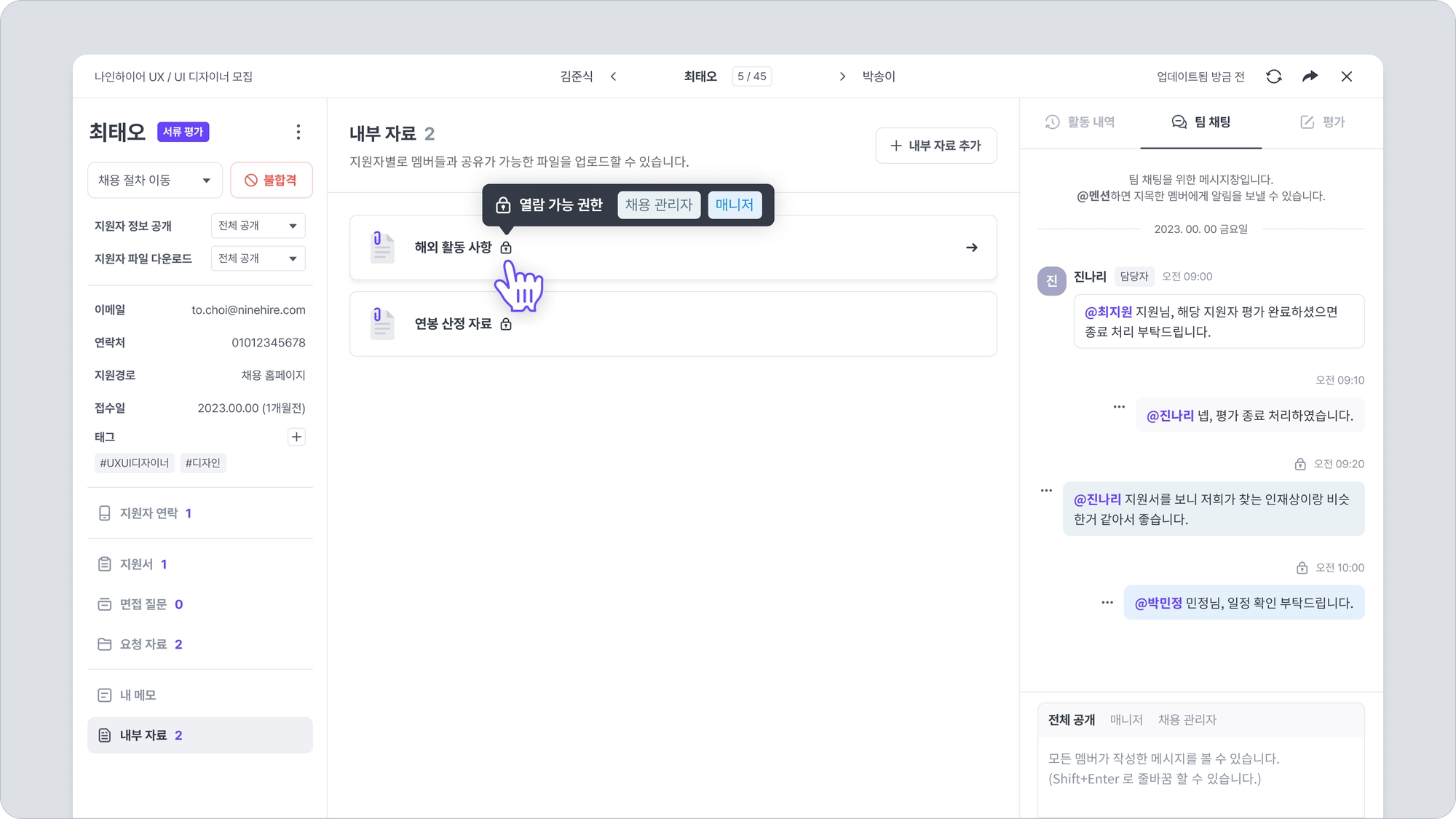Screen dimensions: 1456x819
Task: Go to previous applicant 김준식 arrow
Action: pyautogui.click(x=614, y=76)
